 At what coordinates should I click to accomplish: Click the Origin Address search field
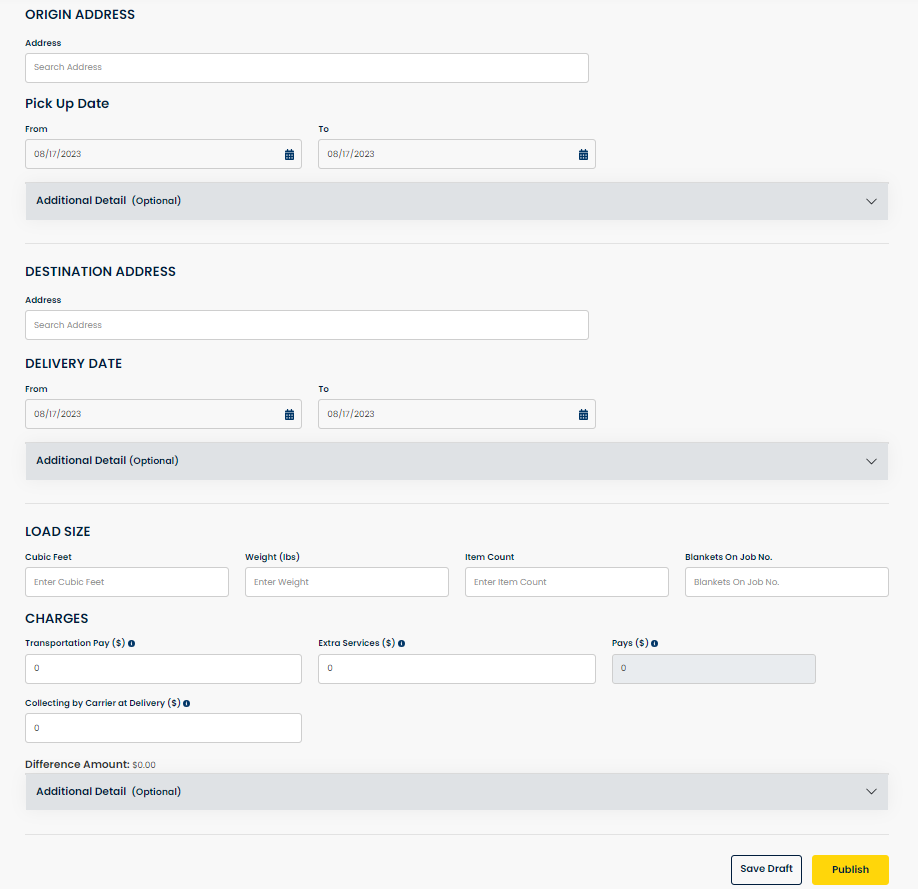pos(306,67)
